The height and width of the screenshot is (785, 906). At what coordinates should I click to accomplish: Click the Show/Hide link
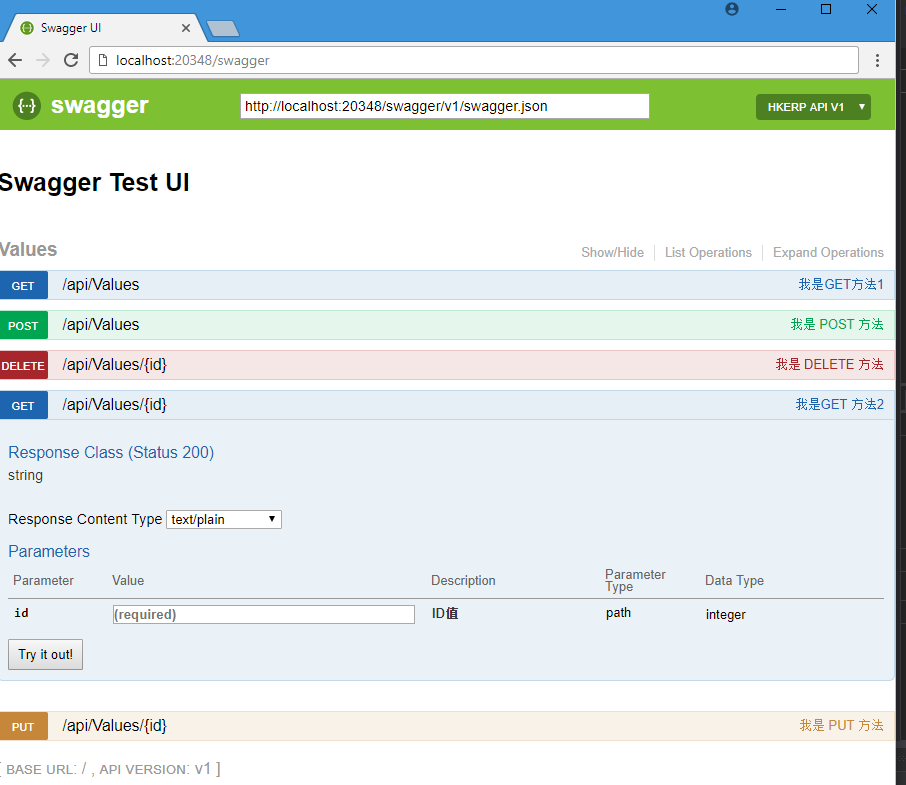(x=612, y=252)
